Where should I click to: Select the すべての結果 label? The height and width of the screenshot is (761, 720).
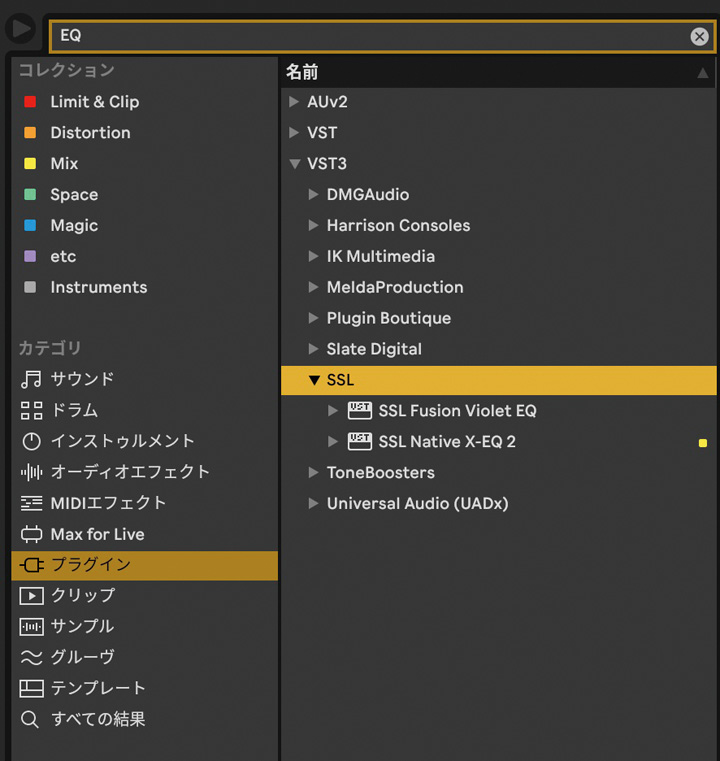point(98,719)
